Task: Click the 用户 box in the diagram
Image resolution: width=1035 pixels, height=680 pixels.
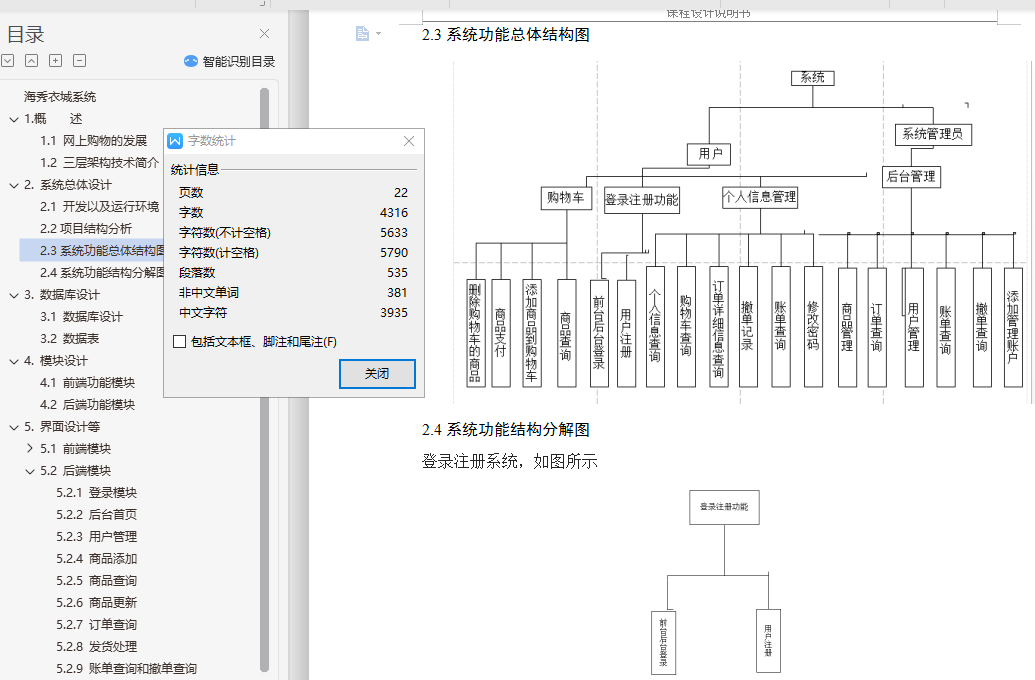Action: pos(710,154)
